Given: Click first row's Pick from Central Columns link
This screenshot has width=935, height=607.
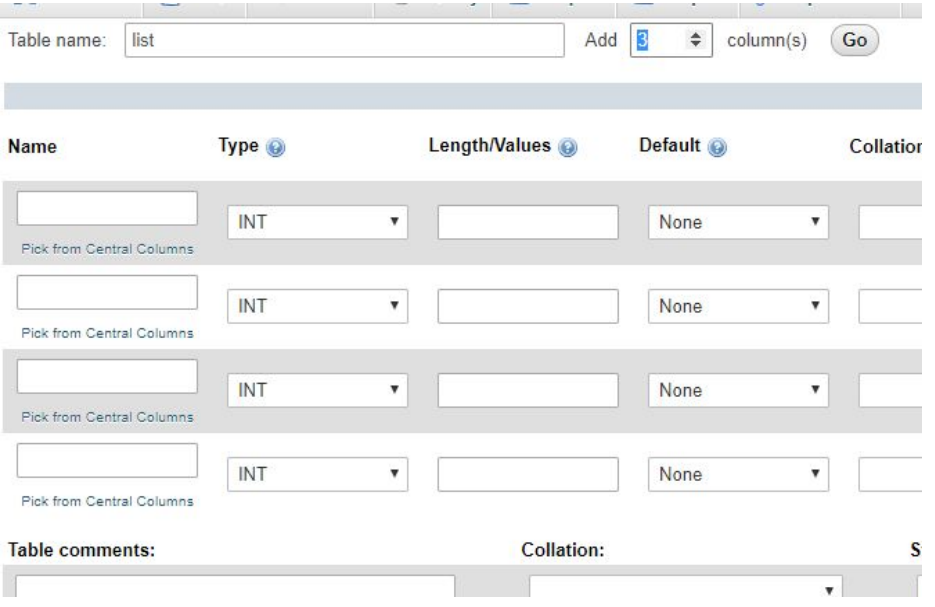Looking at the screenshot, I should tap(106, 249).
